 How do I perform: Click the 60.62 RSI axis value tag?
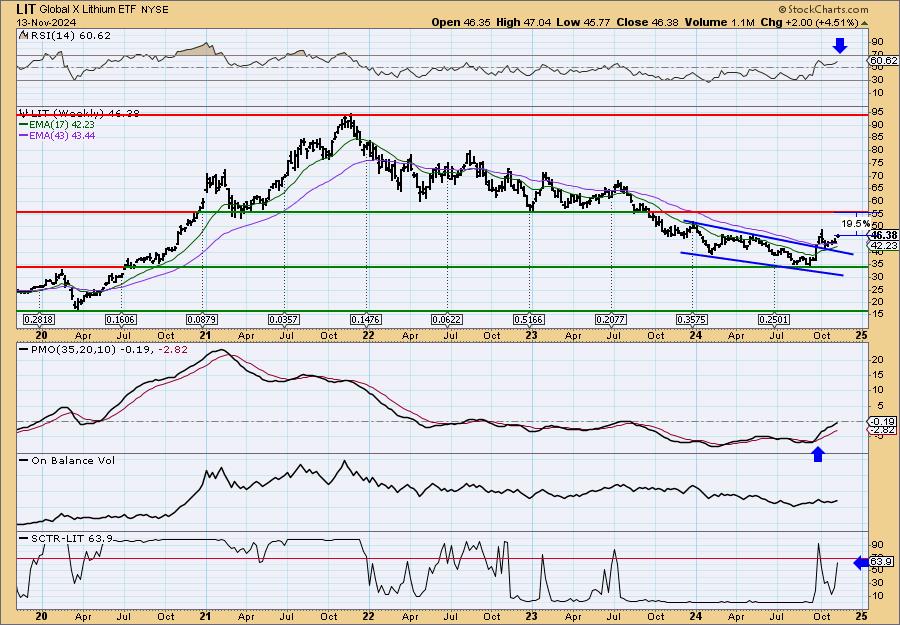(884, 60)
